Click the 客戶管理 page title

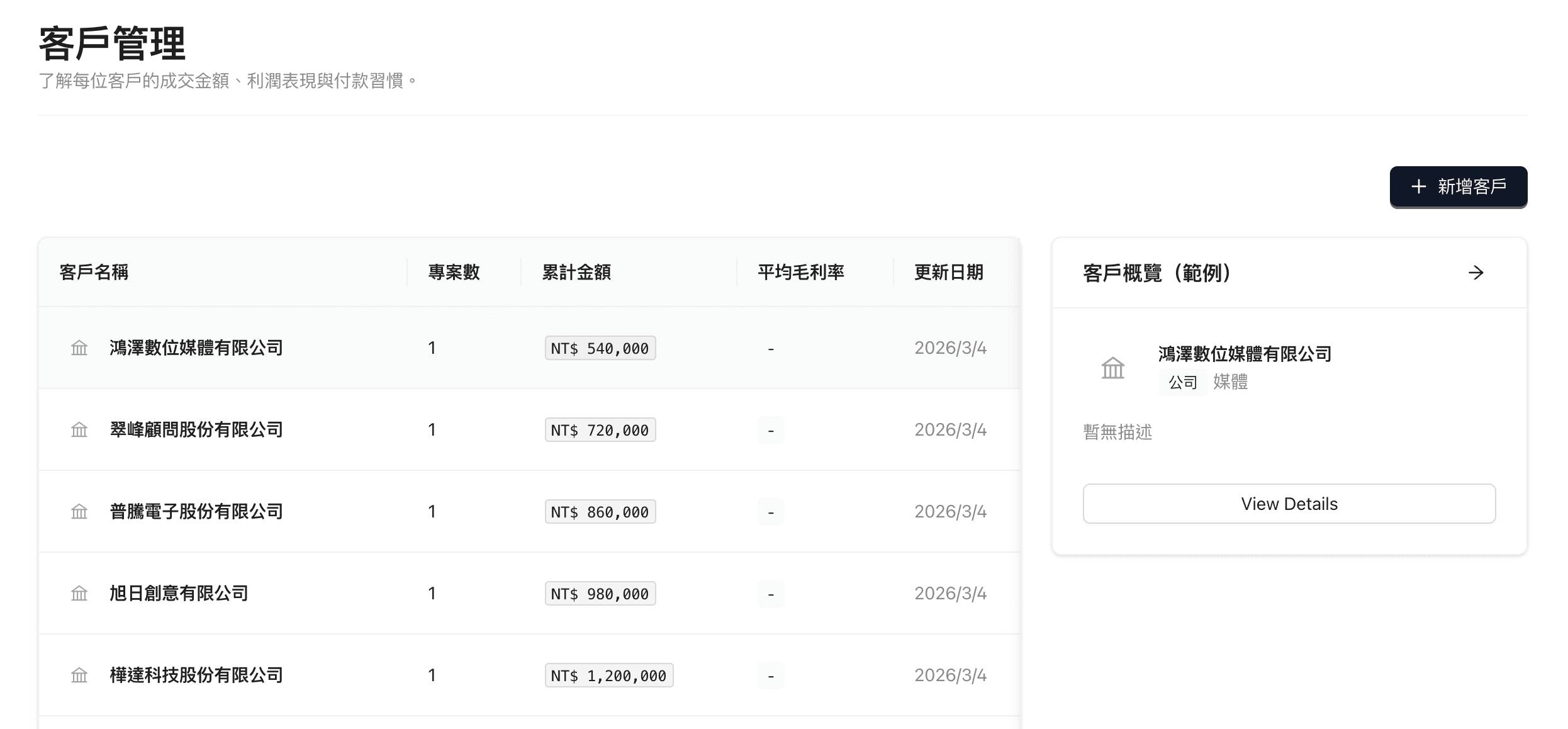coord(111,43)
